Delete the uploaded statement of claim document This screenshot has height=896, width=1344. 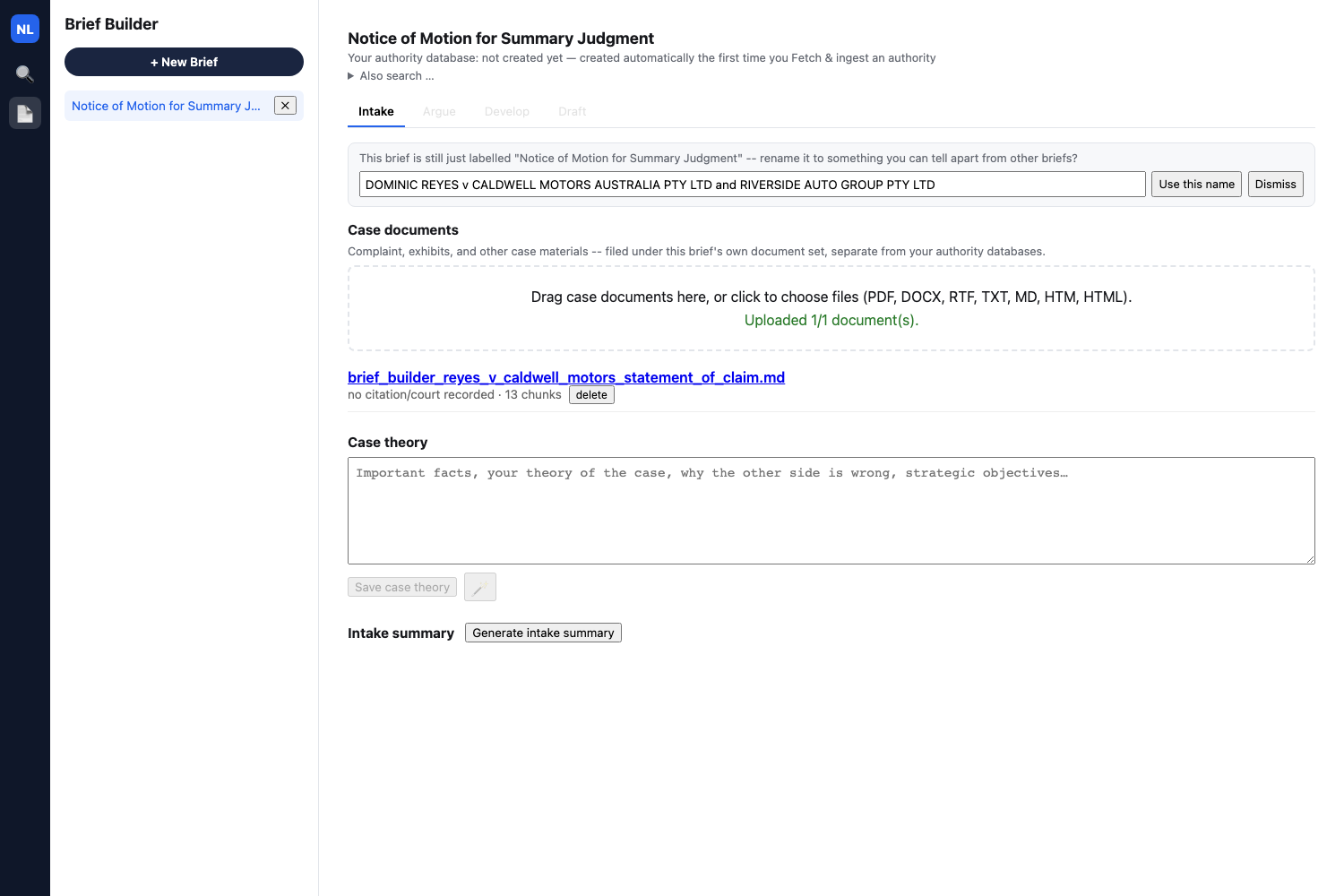click(591, 395)
